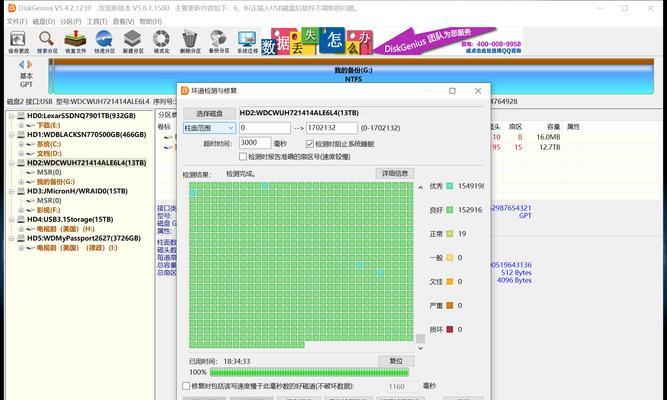Click the end cylinder field 1702132
This screenshot has height=400, width=667.
pyautogui.click(x=332, y=128)
